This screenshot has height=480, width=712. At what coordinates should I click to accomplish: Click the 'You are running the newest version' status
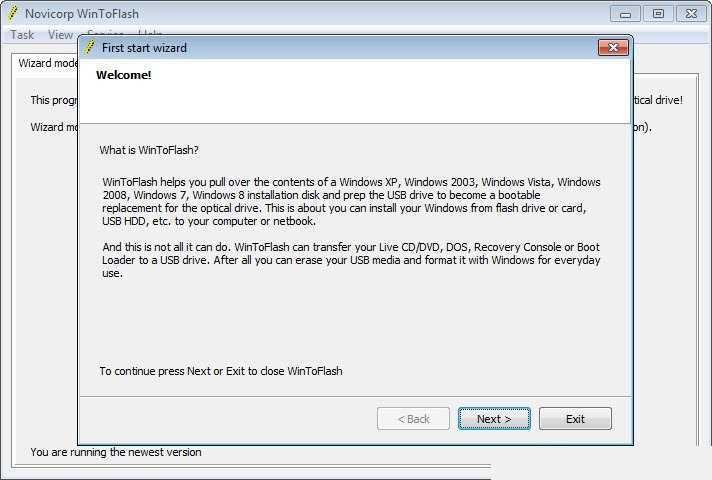116,452
